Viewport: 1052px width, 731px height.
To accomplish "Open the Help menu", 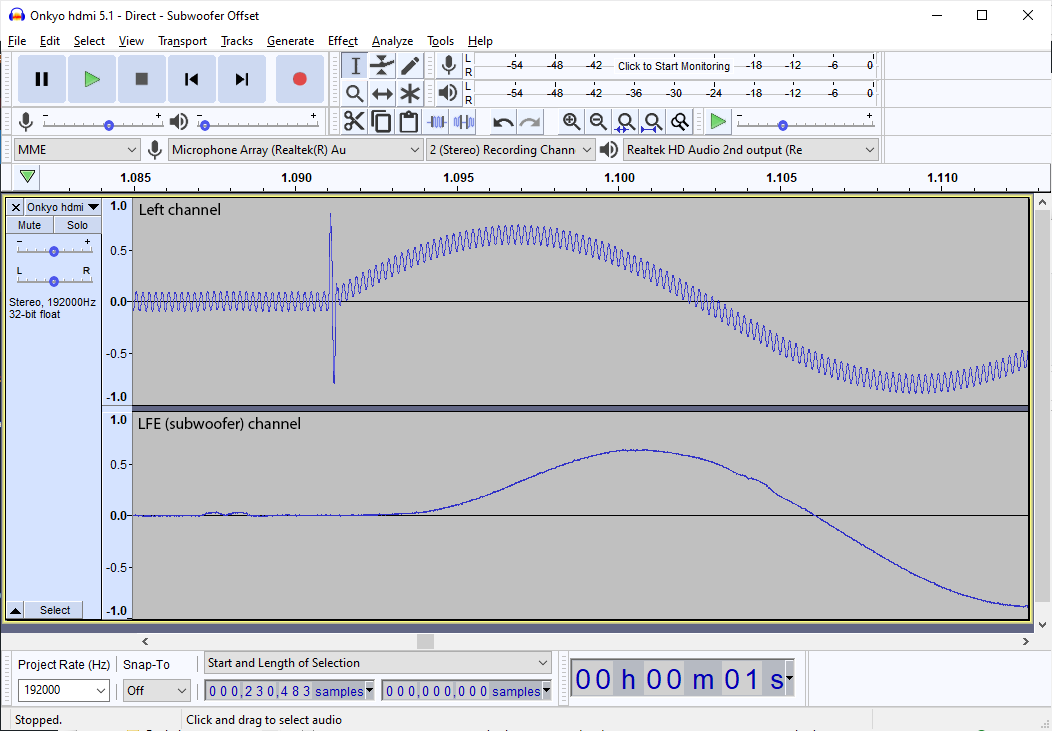I will pyautogui.click(x=480, y=41).
